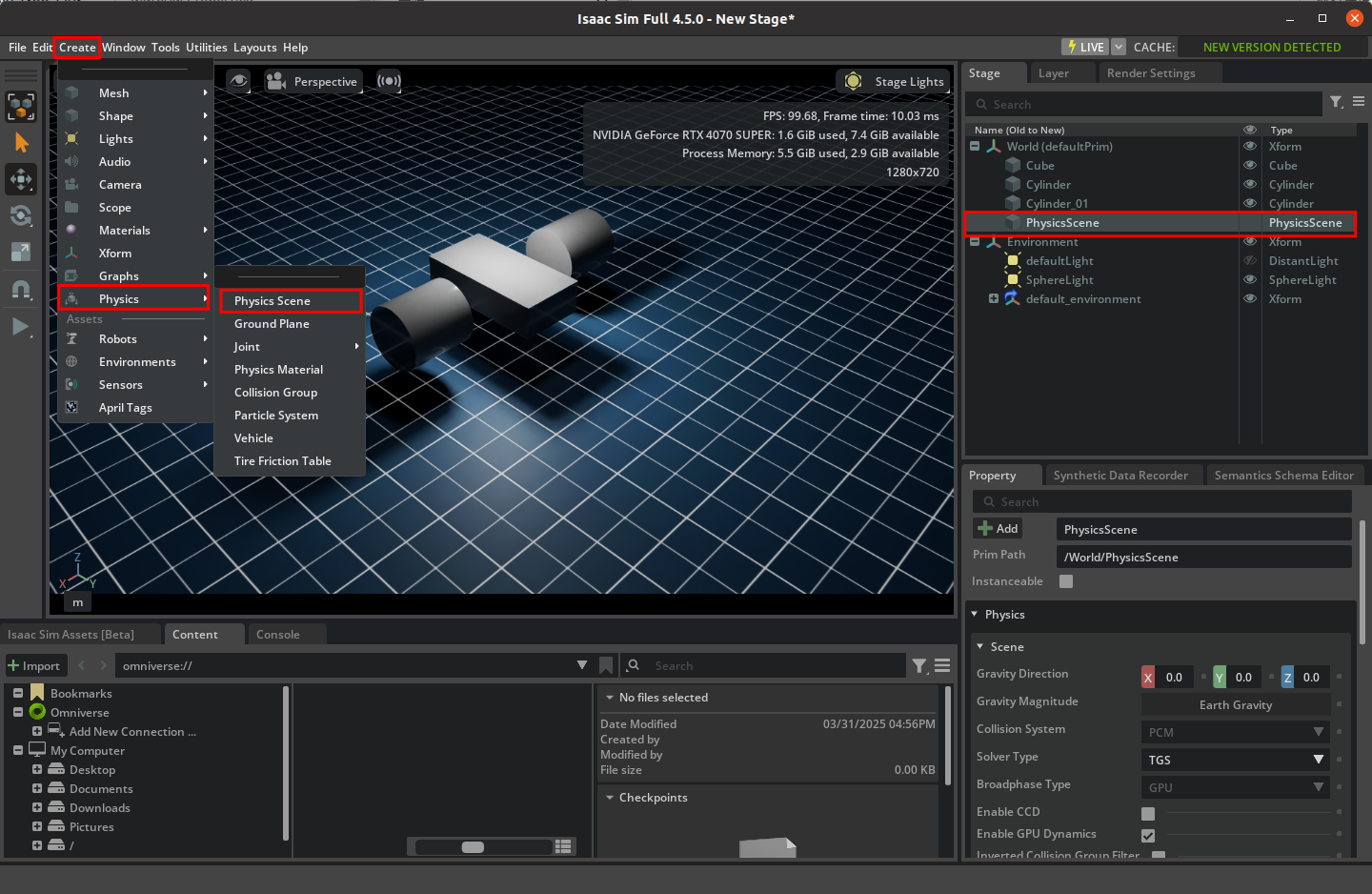Screen dimensions: 1372x894
Task: Select April Tags menu entry
Action: coord(136,407)
